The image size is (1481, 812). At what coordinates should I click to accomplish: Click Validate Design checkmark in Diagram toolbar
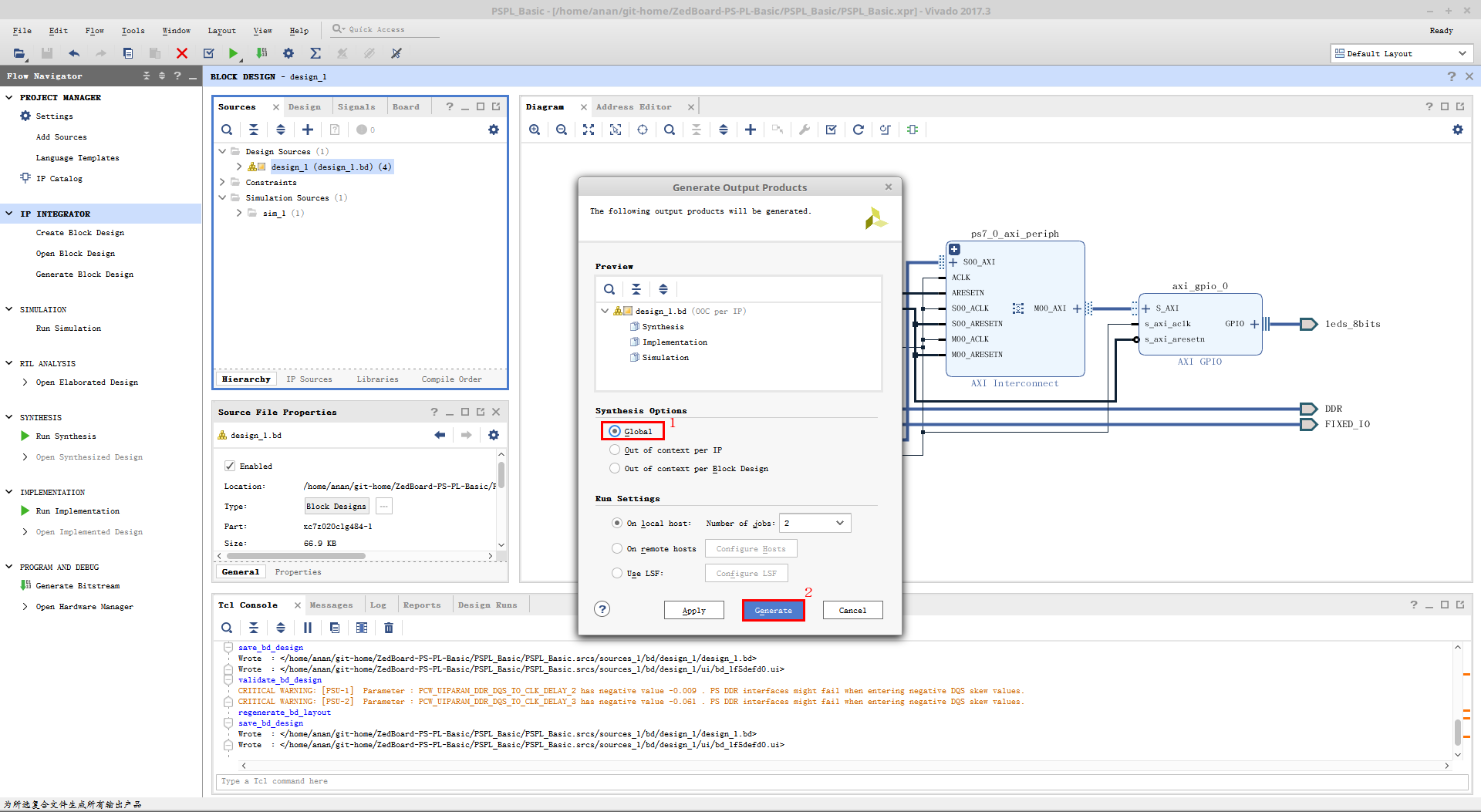[x=832, y=130]
